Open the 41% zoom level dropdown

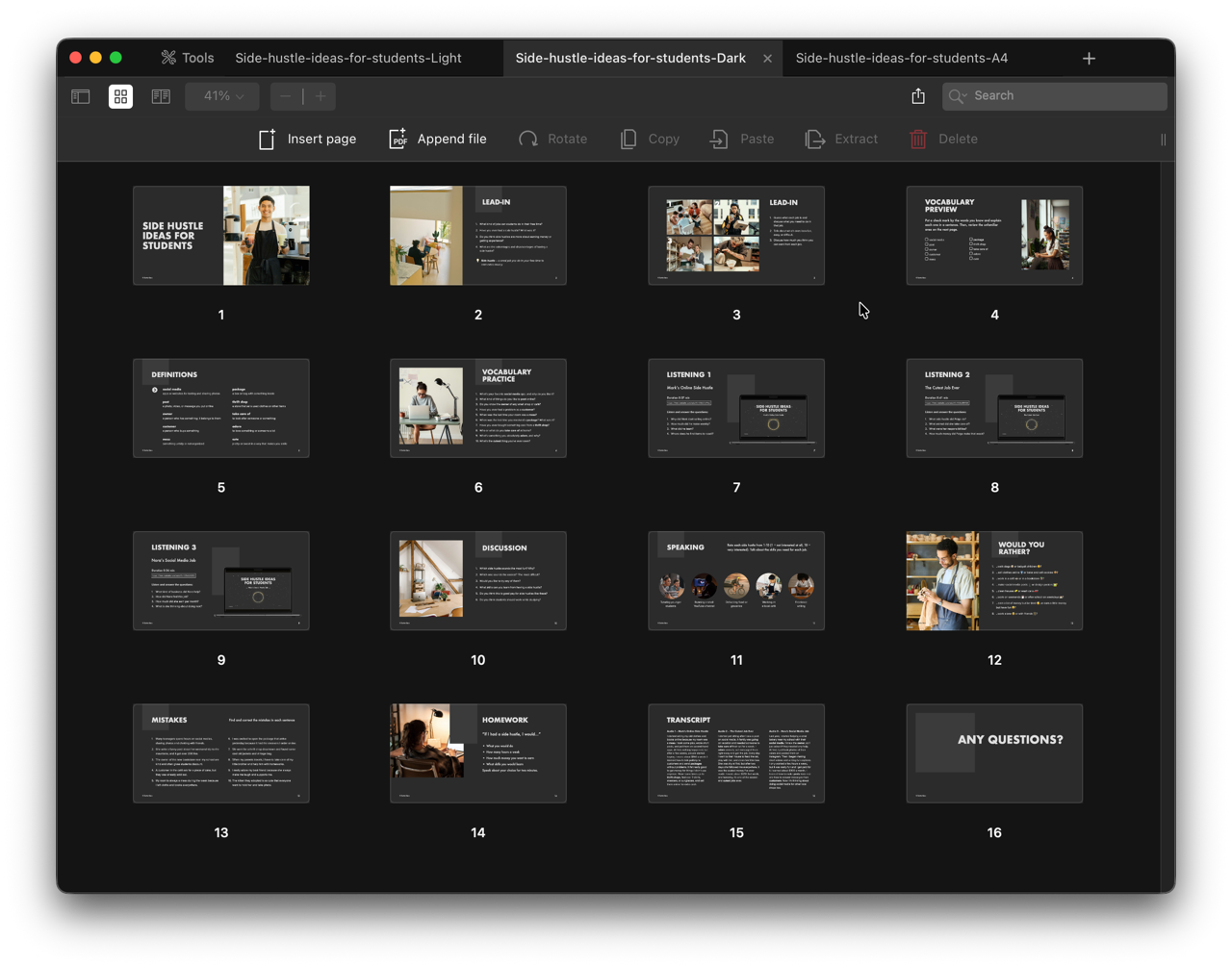(222, 96)
